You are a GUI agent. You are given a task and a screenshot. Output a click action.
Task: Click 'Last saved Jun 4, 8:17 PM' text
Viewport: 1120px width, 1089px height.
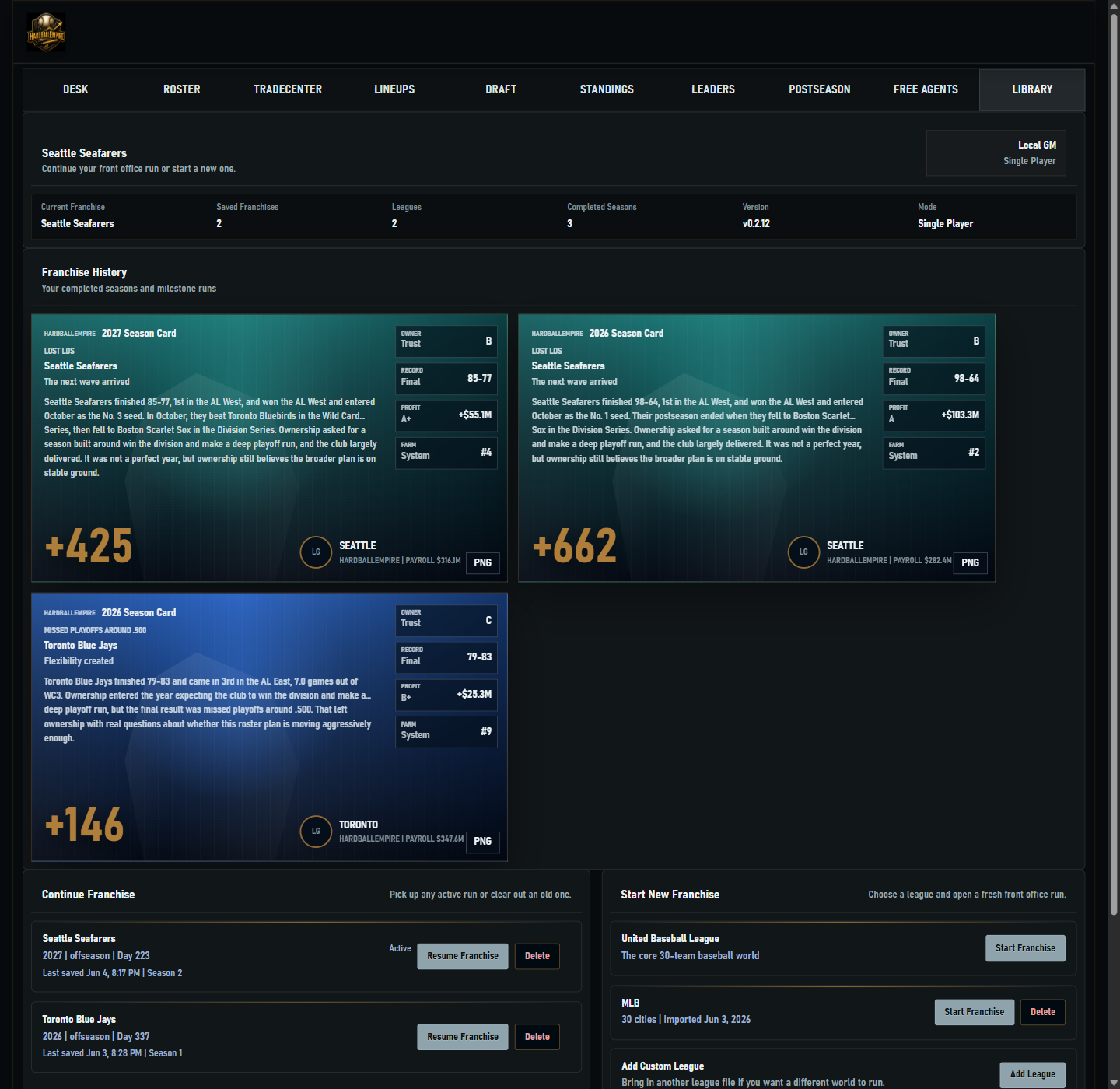(92, 973)
